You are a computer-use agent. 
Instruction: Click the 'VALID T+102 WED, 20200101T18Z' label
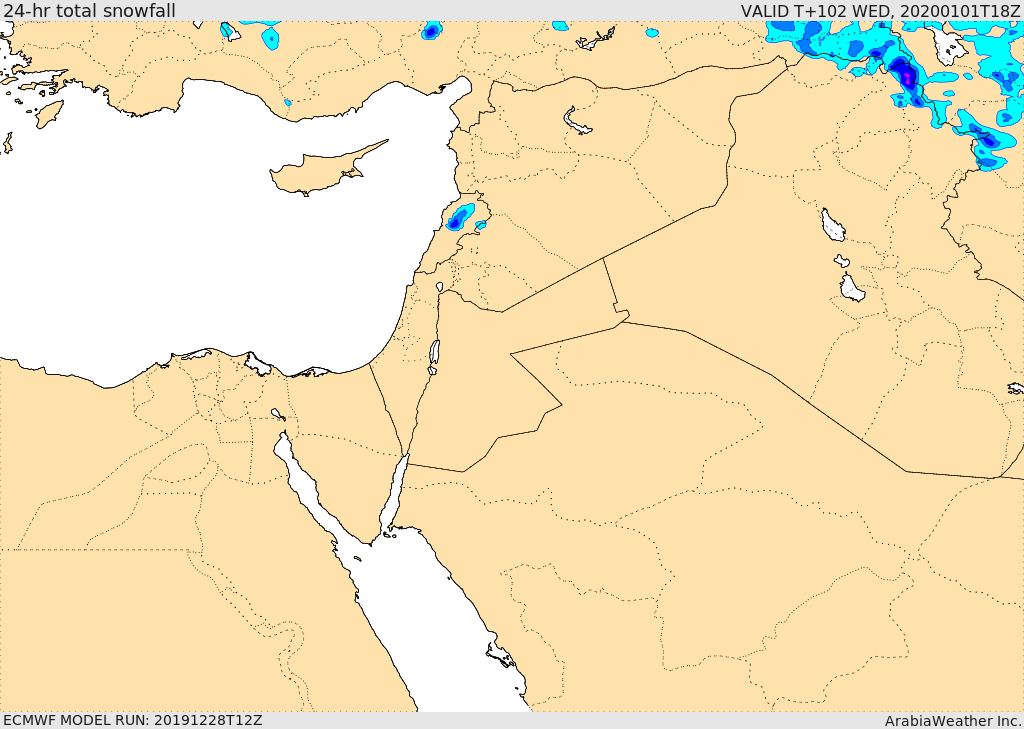click(x=880, y=10)
